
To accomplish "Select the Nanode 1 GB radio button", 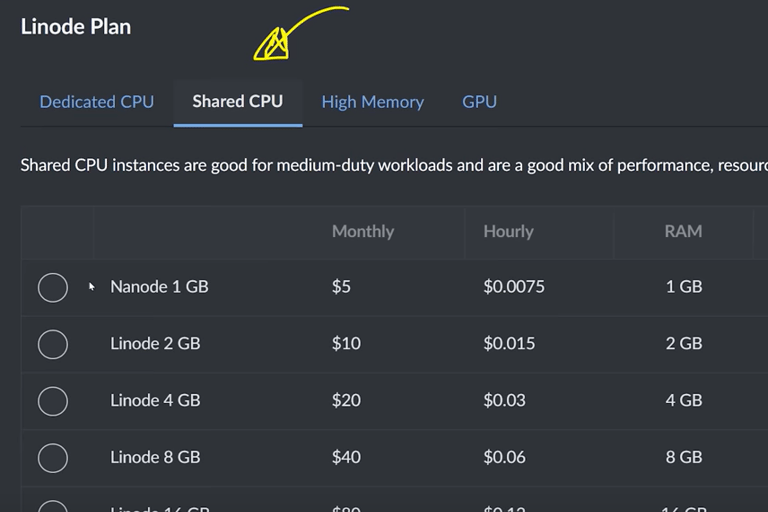I will (x=52, y=287).
